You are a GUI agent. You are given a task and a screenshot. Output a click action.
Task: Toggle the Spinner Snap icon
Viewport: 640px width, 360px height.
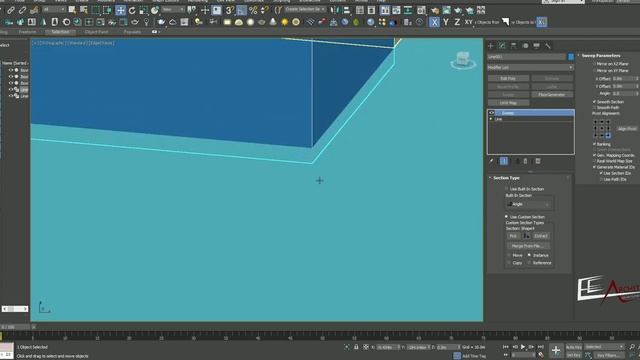tap(264, 10)
